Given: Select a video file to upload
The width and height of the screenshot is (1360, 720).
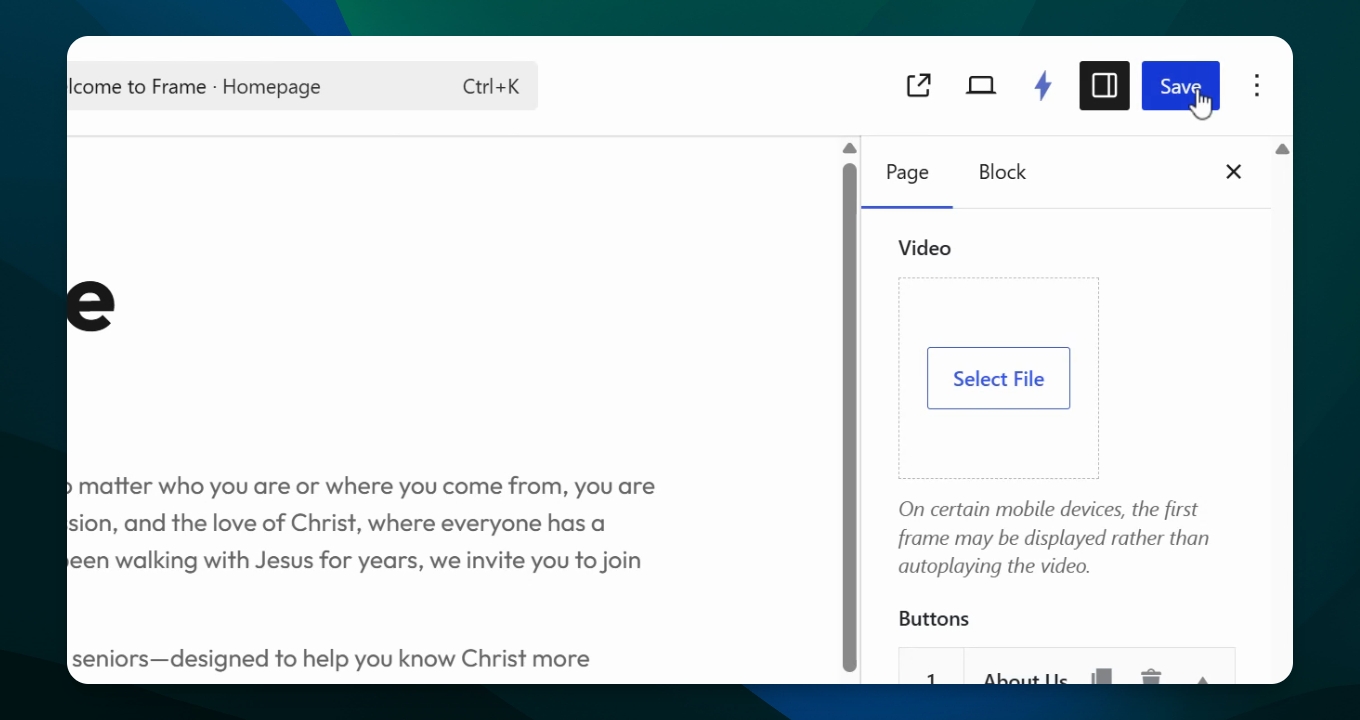Looking at the screenshot, I should point(998,378).
